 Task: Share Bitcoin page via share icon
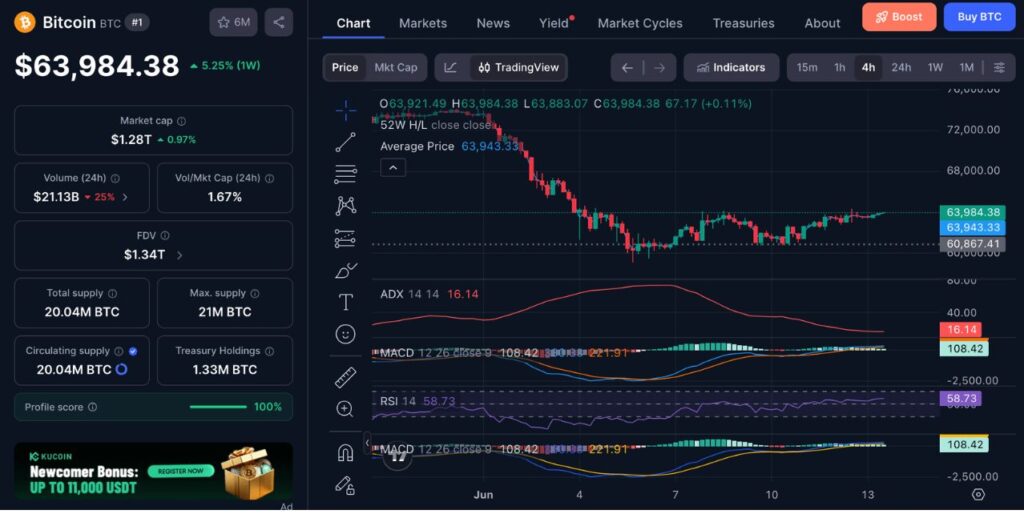[x=279, y=22]
